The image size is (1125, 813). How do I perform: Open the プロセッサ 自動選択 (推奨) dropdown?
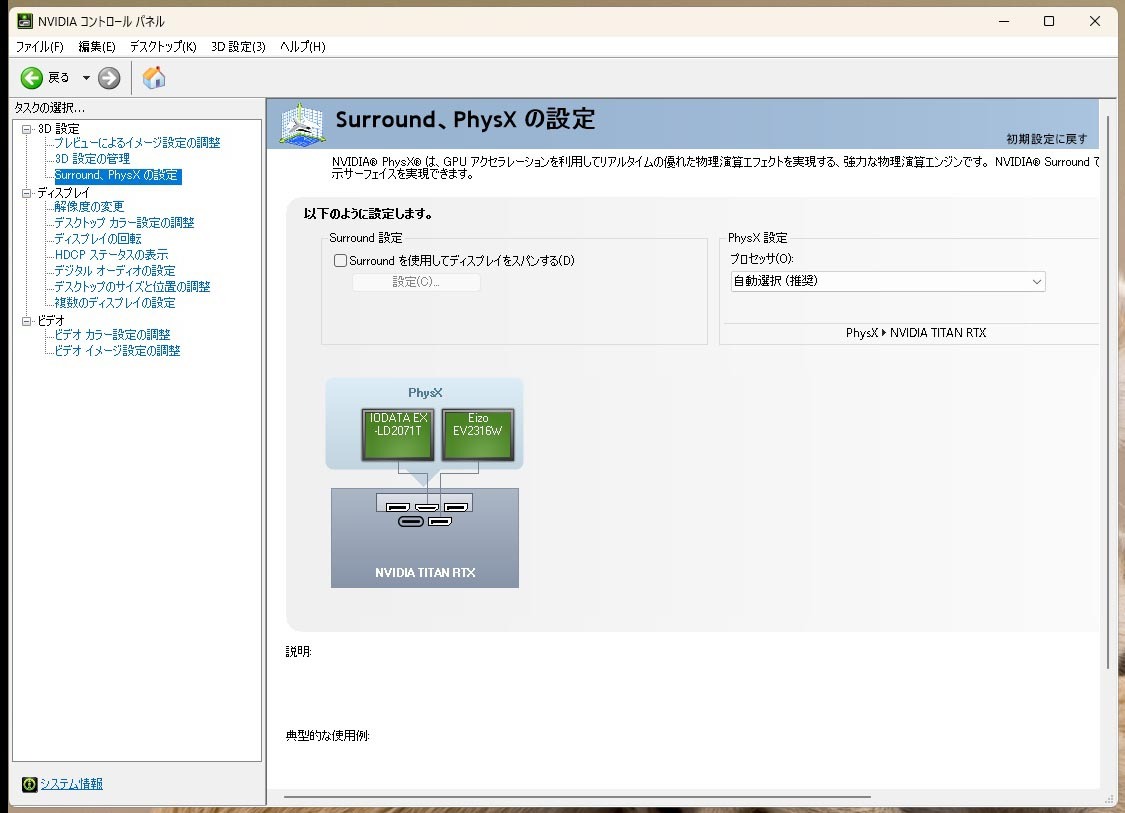888,281
